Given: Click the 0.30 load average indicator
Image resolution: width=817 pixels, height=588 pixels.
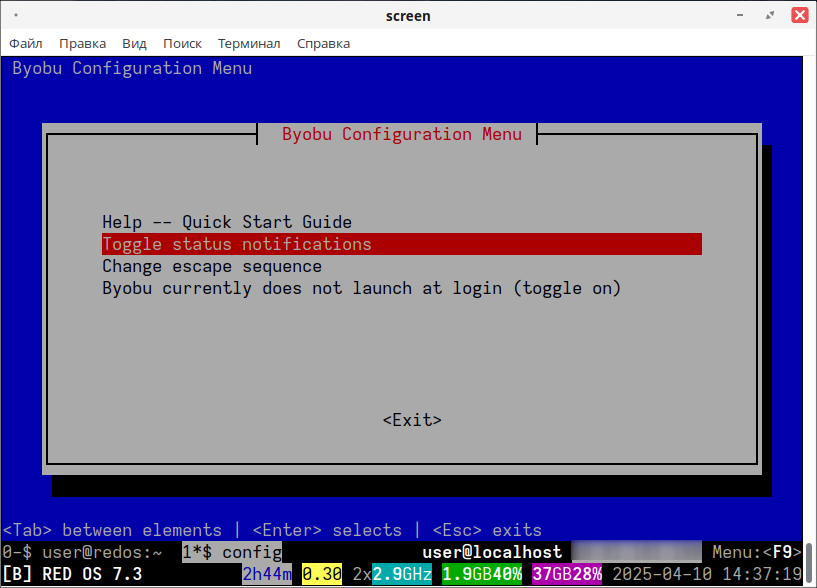Looking at the screenshot, I should 322,574.
